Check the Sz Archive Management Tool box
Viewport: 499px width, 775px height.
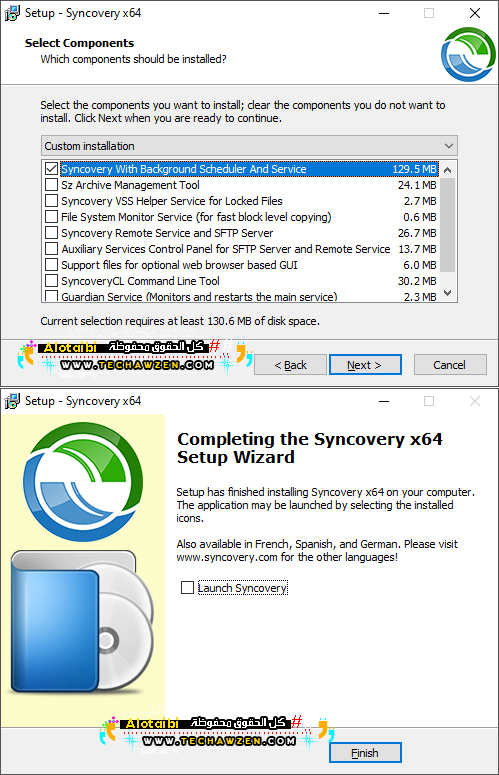(51, 185)
